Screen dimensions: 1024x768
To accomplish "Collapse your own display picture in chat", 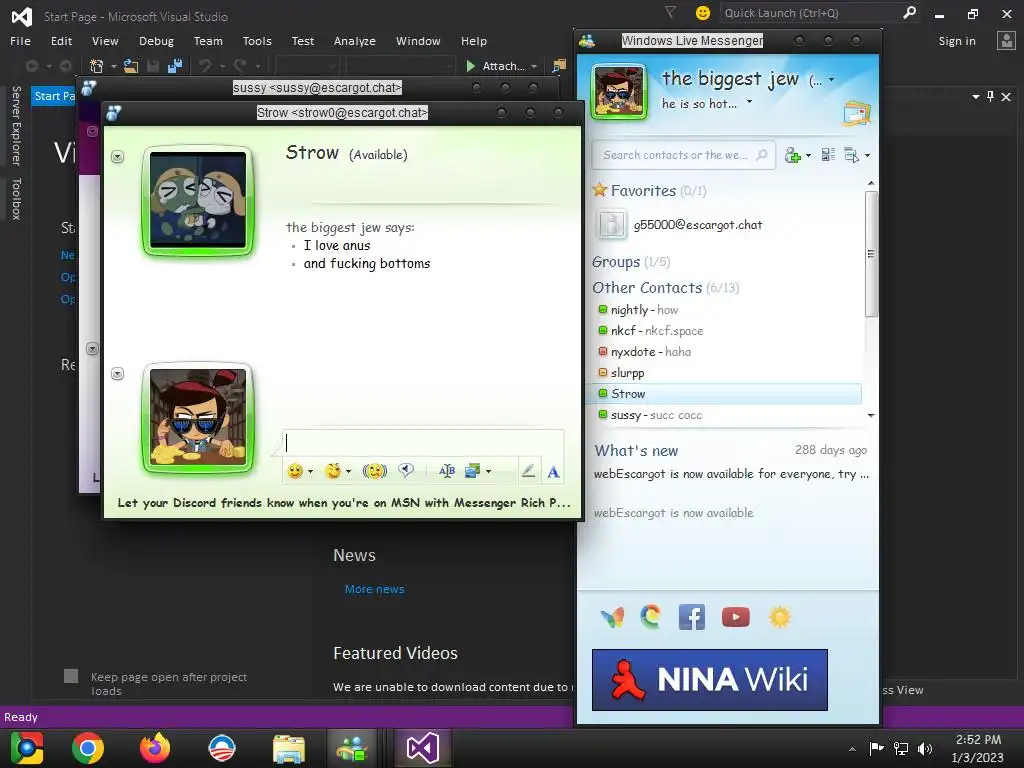I will (118, 374).
